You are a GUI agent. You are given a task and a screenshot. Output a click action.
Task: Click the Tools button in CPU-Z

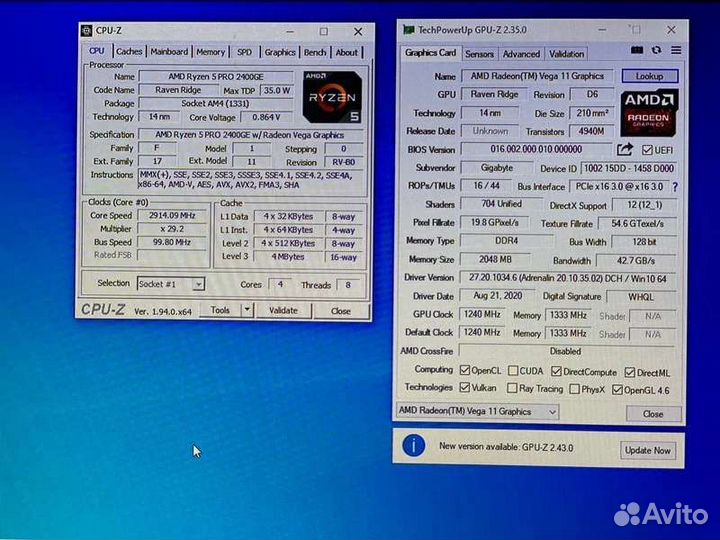coord(220,310)
